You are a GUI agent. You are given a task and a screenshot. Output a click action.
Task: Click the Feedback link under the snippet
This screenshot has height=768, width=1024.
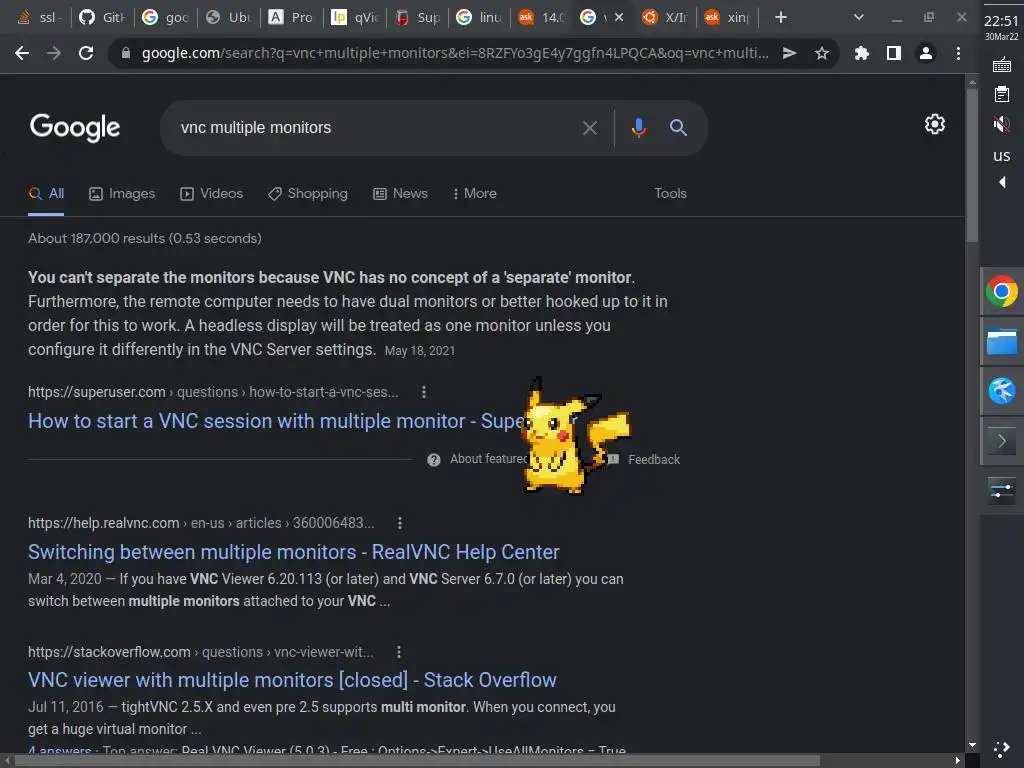coord(654,460)
